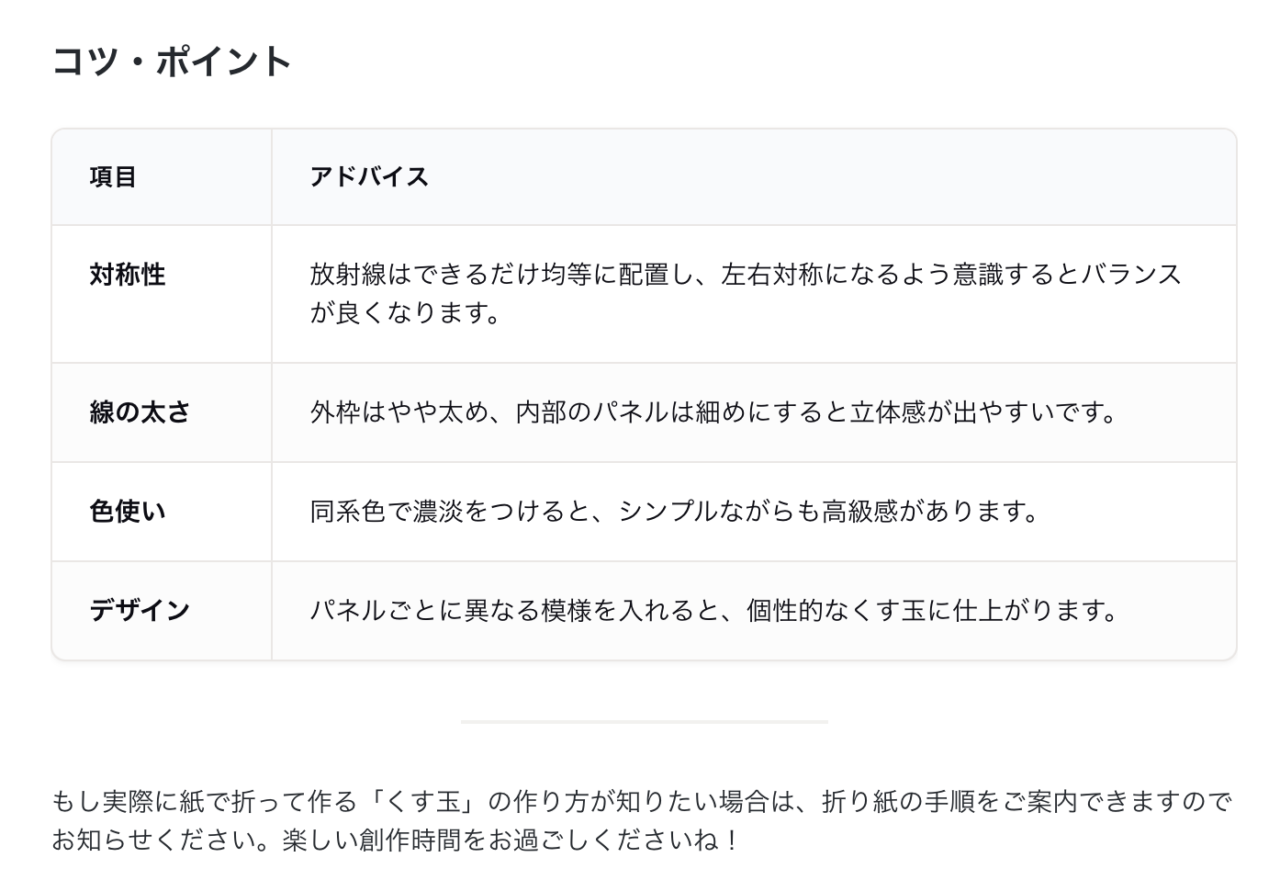This screenshot has width=1280, height=880.
Task: Select the 対称性 row label
Action: click(x=127, y=275)
